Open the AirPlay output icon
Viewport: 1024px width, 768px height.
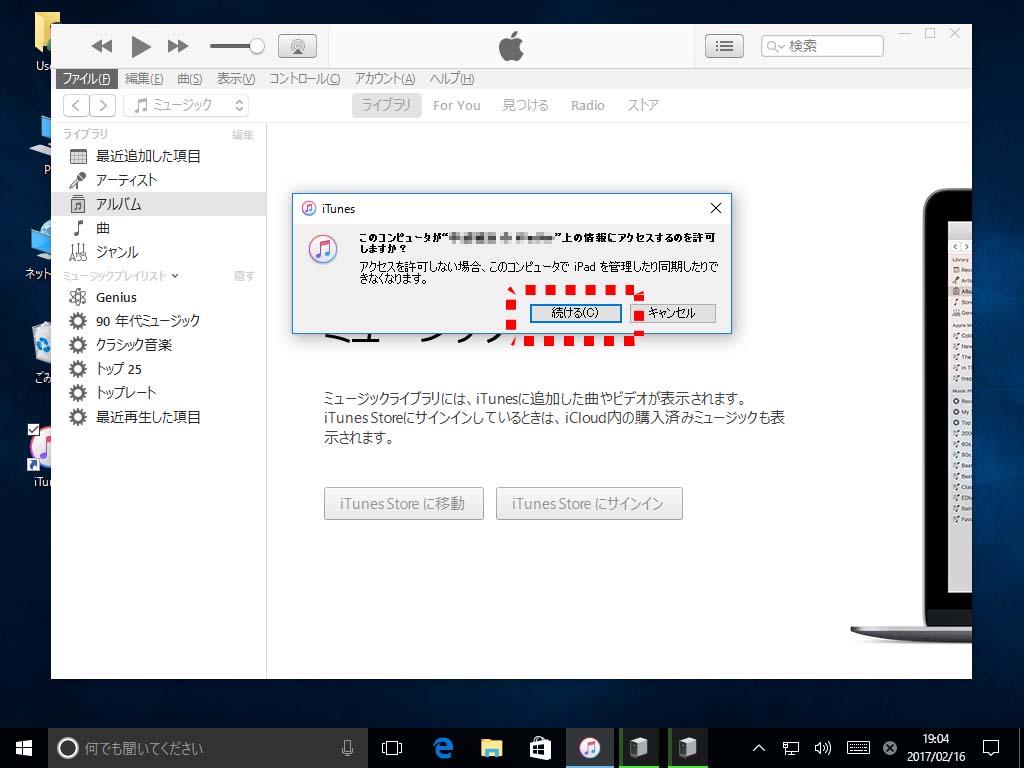click(297, 46)
